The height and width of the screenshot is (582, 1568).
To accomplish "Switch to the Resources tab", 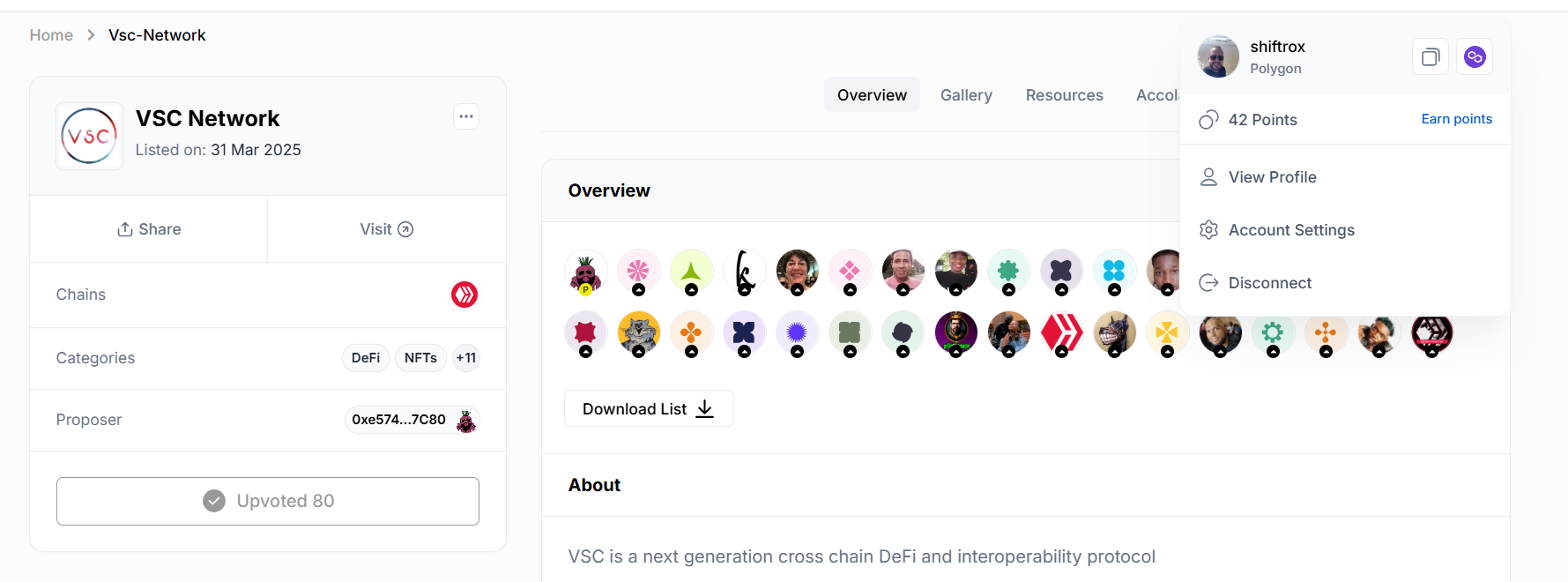I will pos(1064,95).
